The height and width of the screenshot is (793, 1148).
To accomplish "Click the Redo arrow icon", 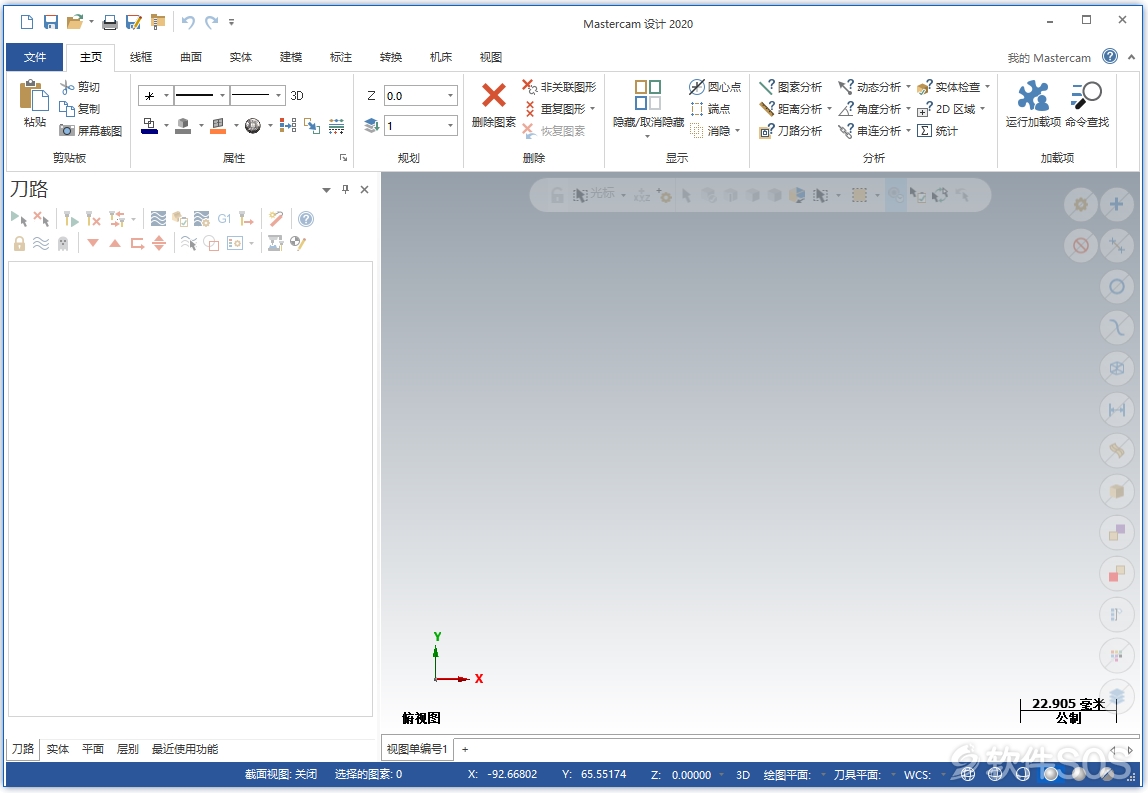I will tap(212, 22).
